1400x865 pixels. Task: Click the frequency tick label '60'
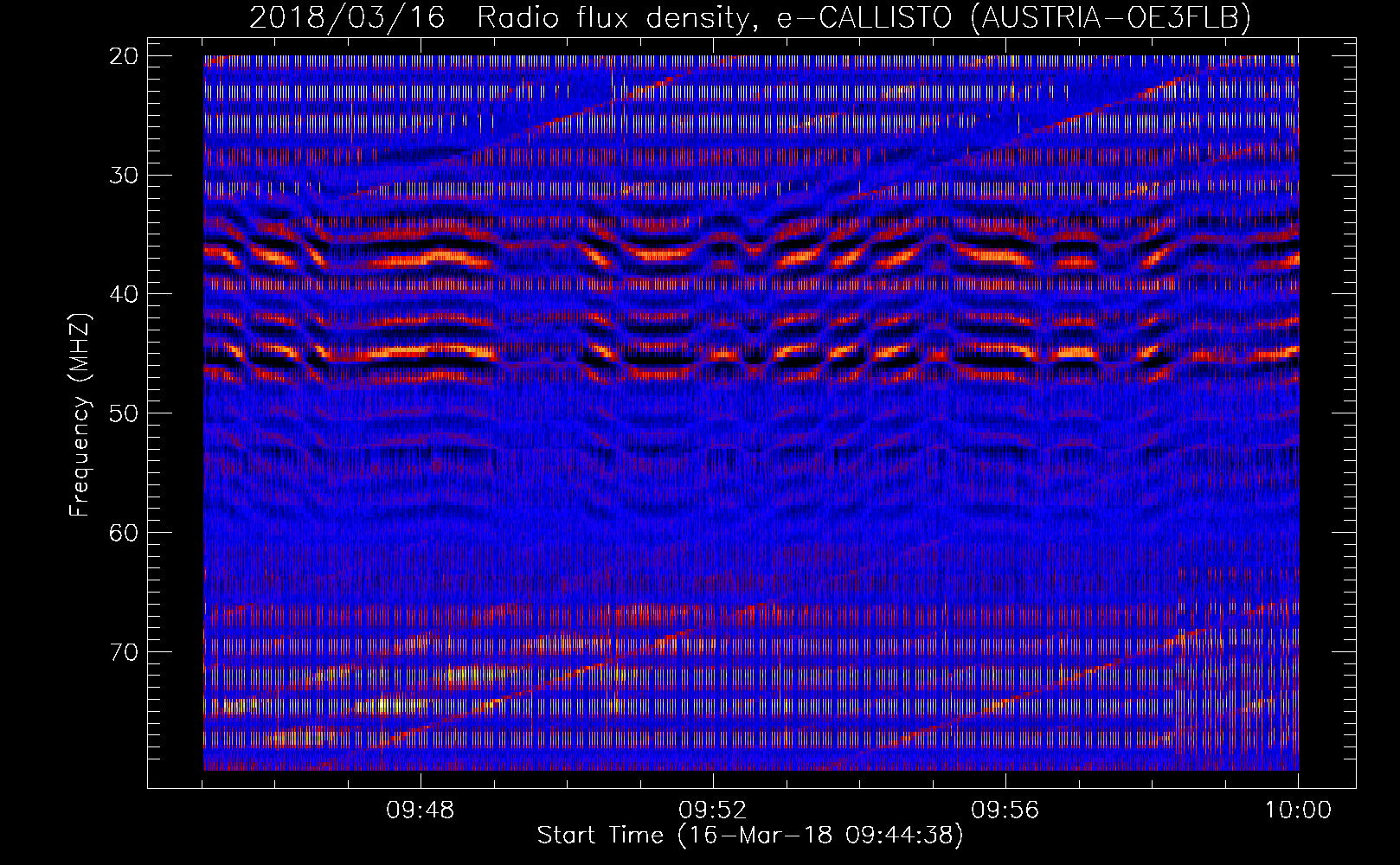coord(124,532)
